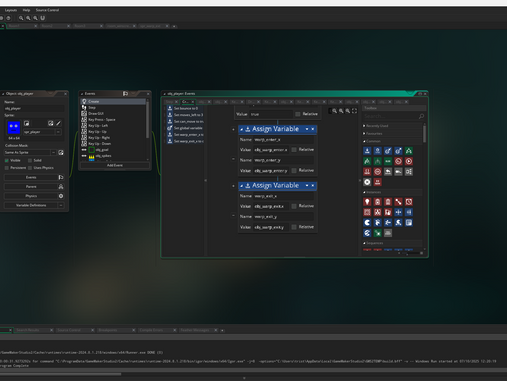
Task: Click the minus icon beside warp_enter_y row
Action: tap(233, 159)
